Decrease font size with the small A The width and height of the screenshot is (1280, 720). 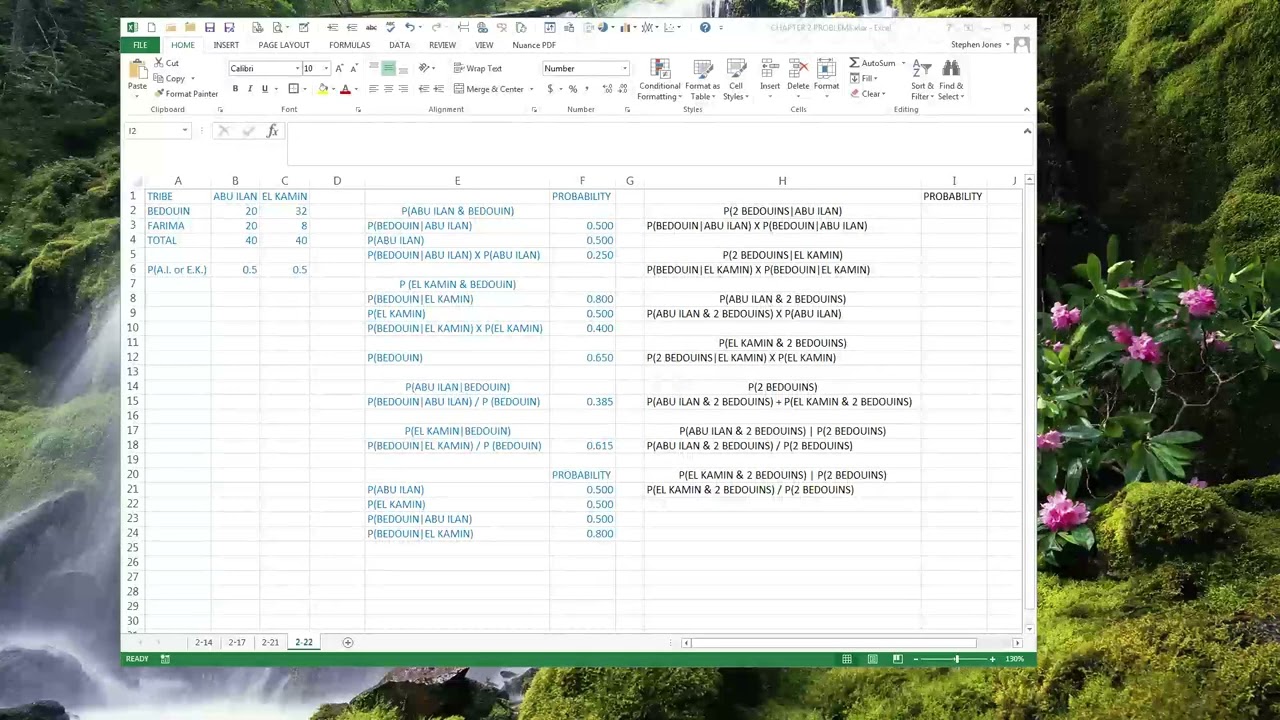click(x=354, y=68)
